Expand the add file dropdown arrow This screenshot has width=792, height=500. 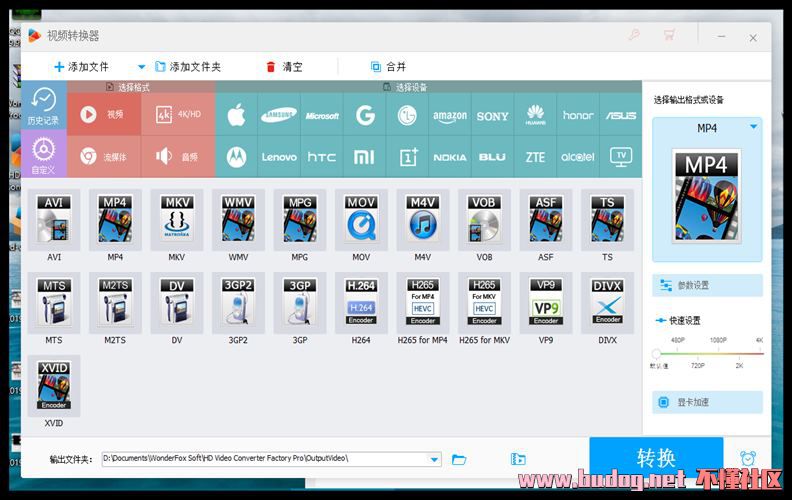tap(141, 67)
